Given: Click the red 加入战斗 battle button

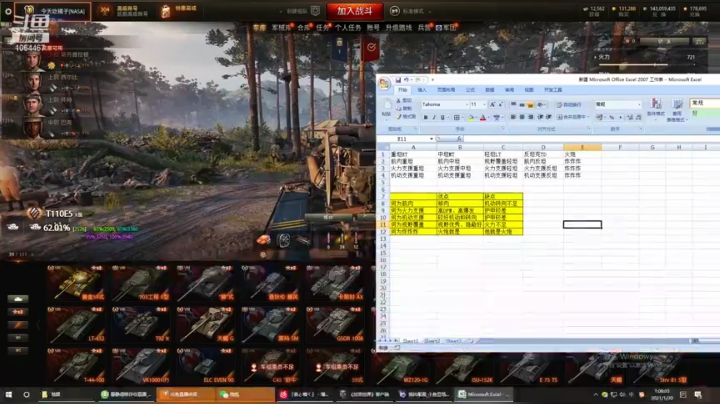Looking at the screenshot, I should pos(354,11).
